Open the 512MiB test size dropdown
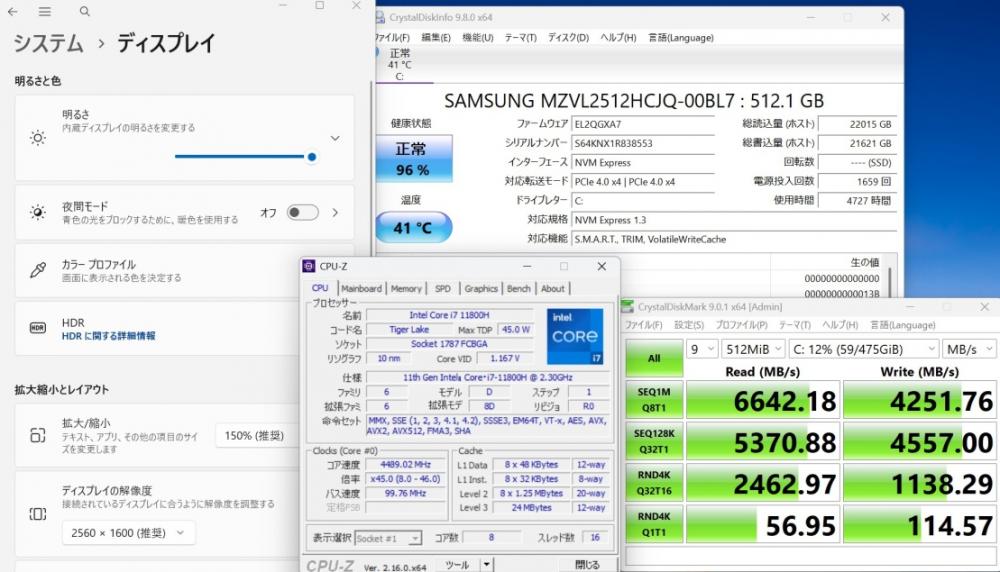 click(753, 349)
